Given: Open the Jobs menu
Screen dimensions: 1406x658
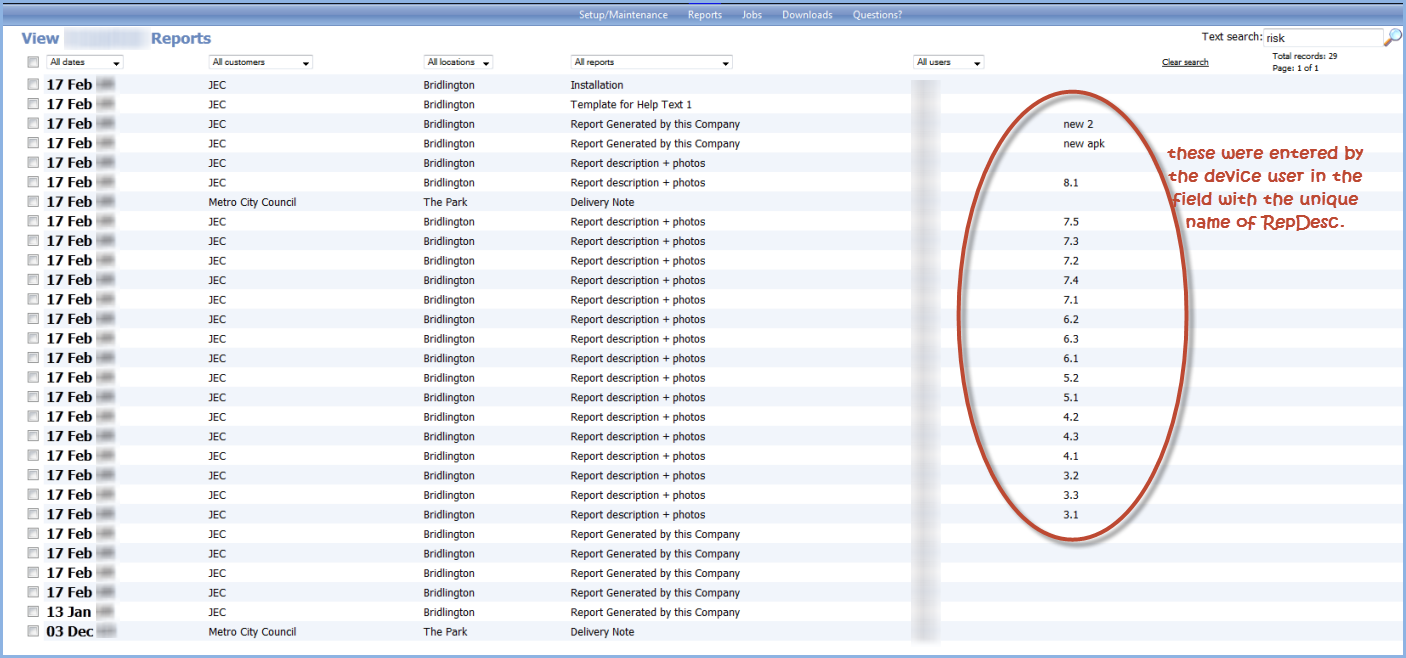Looking at the screenshot, I should coord(752,14).
